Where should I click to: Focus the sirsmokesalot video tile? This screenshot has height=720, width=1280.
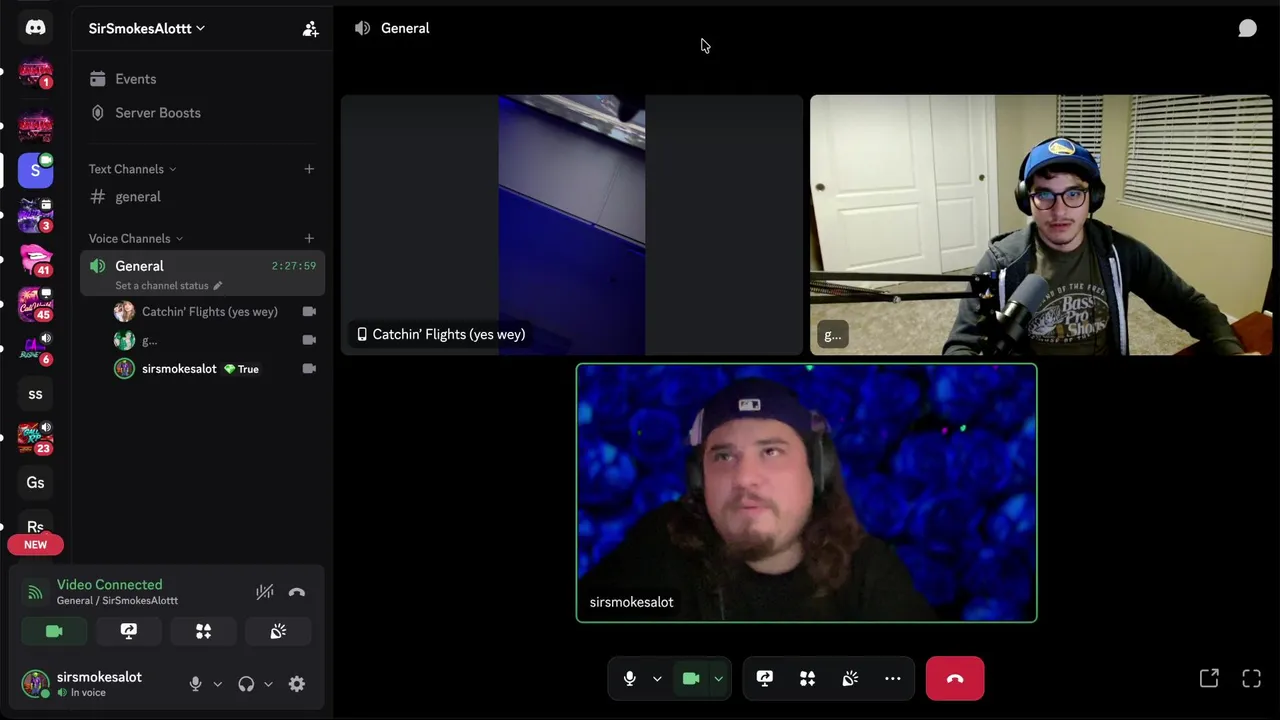(x=806, y=493)
